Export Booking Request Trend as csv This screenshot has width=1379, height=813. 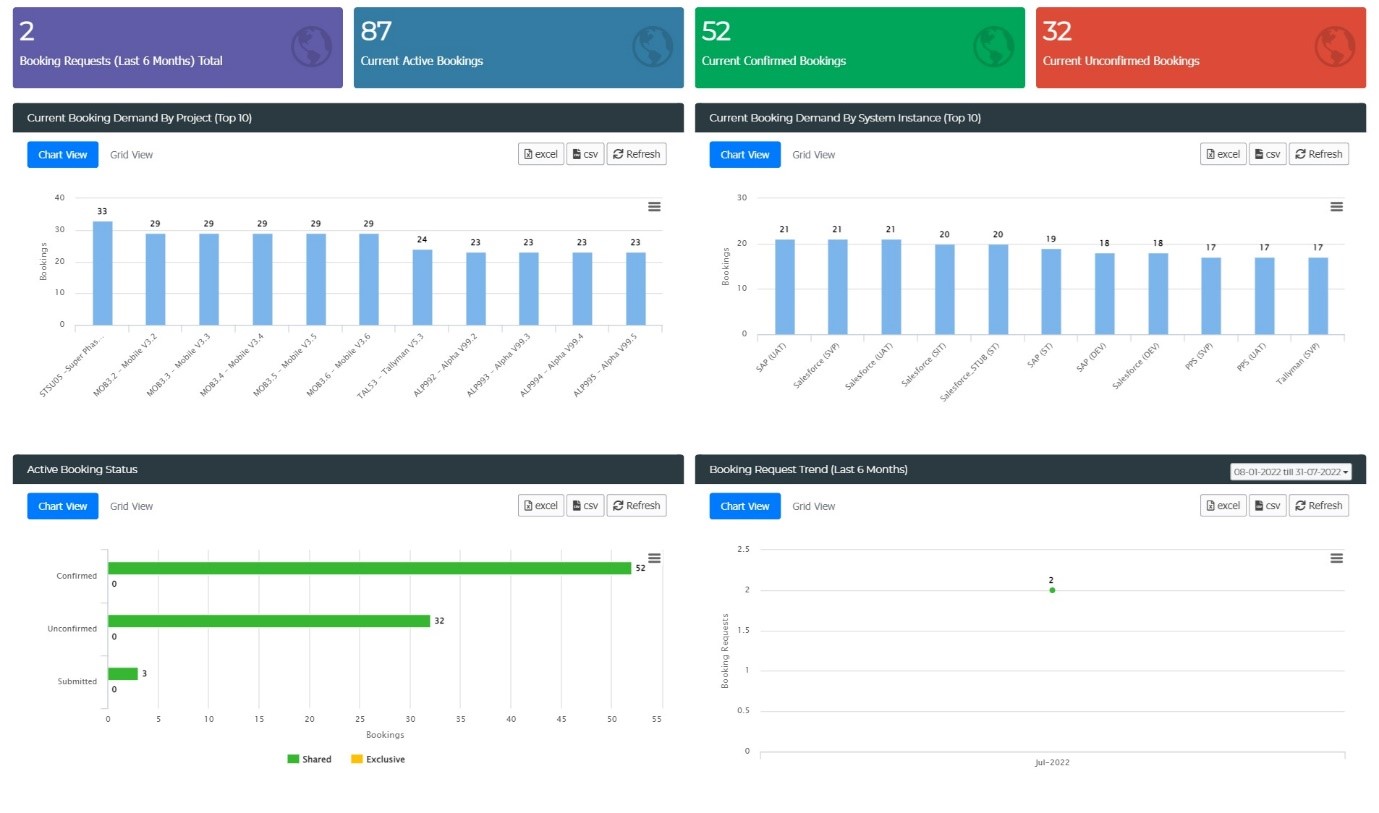[1267, 506]
